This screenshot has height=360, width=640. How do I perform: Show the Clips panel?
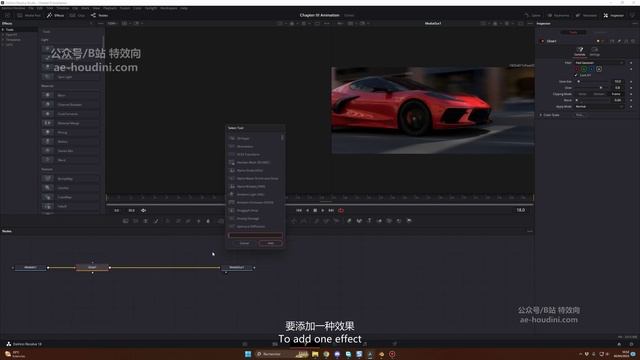(x=78, y=15)
